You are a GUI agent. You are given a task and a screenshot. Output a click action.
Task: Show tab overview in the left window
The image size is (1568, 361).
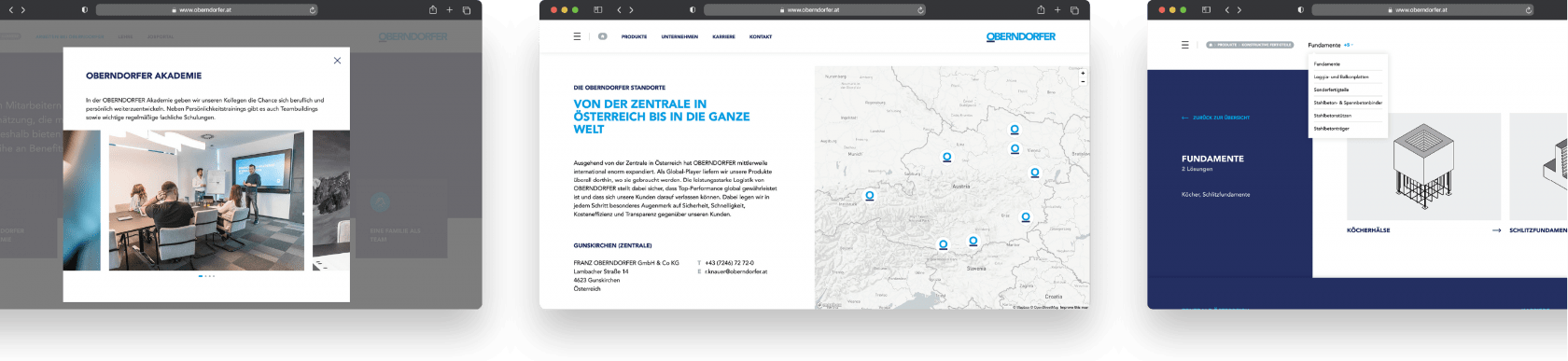467,10
